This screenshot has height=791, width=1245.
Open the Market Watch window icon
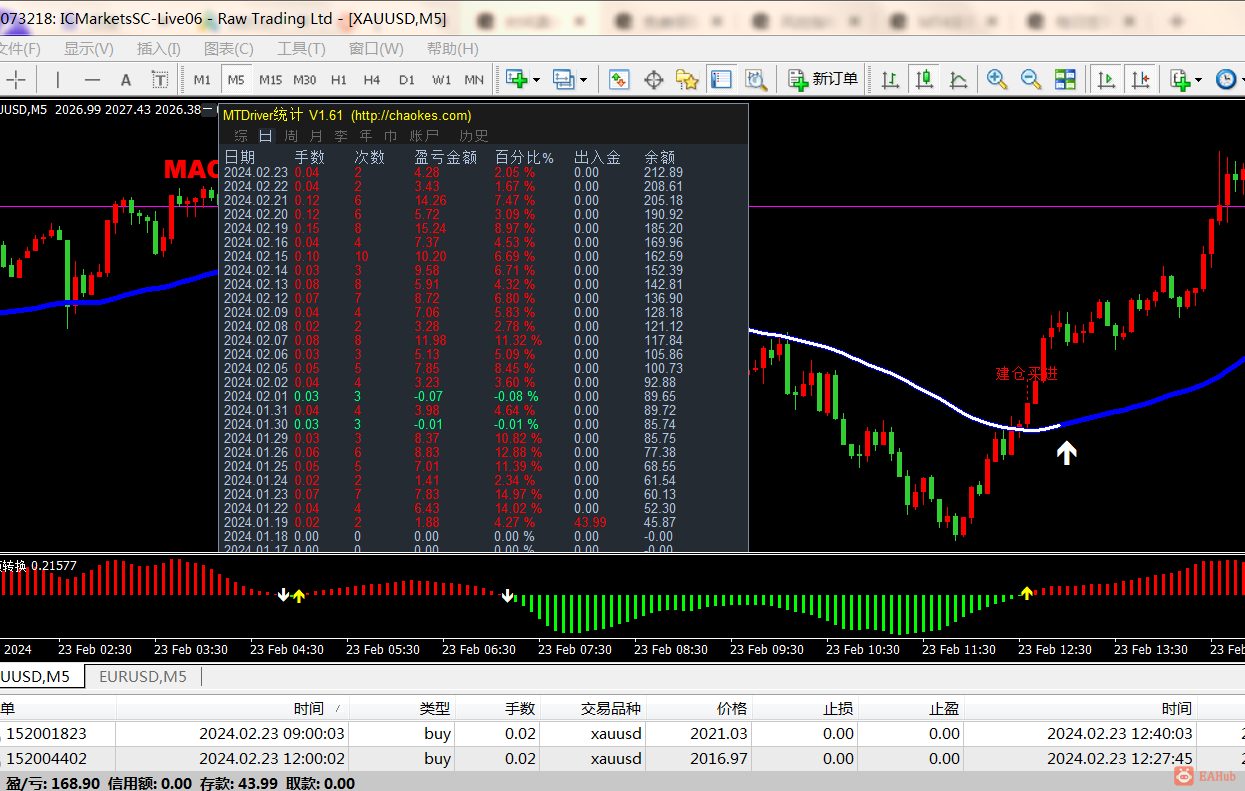tap(619, 79)
